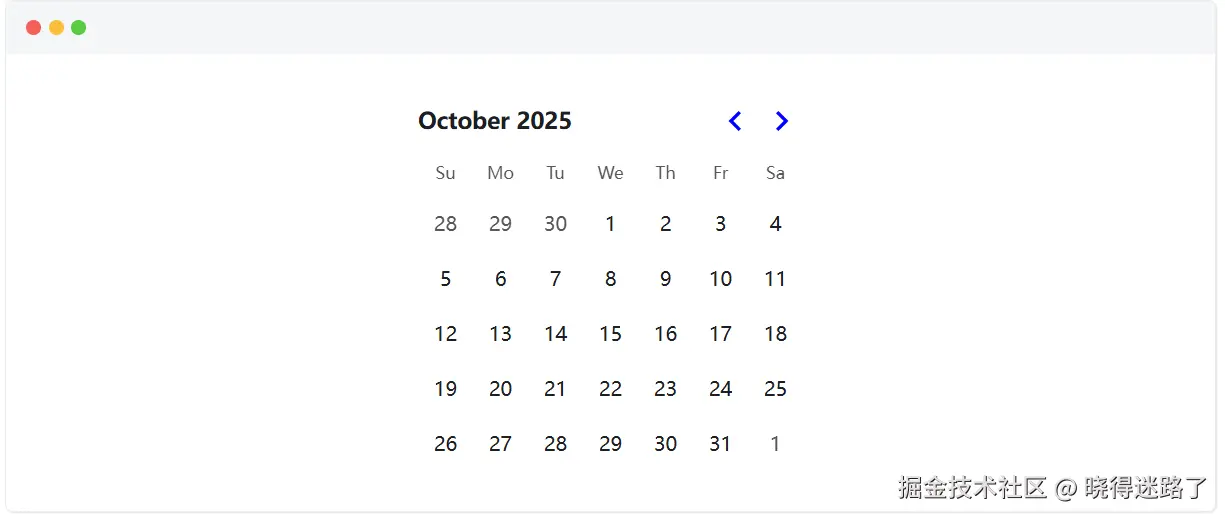Go to next month with right chevron

782,121
